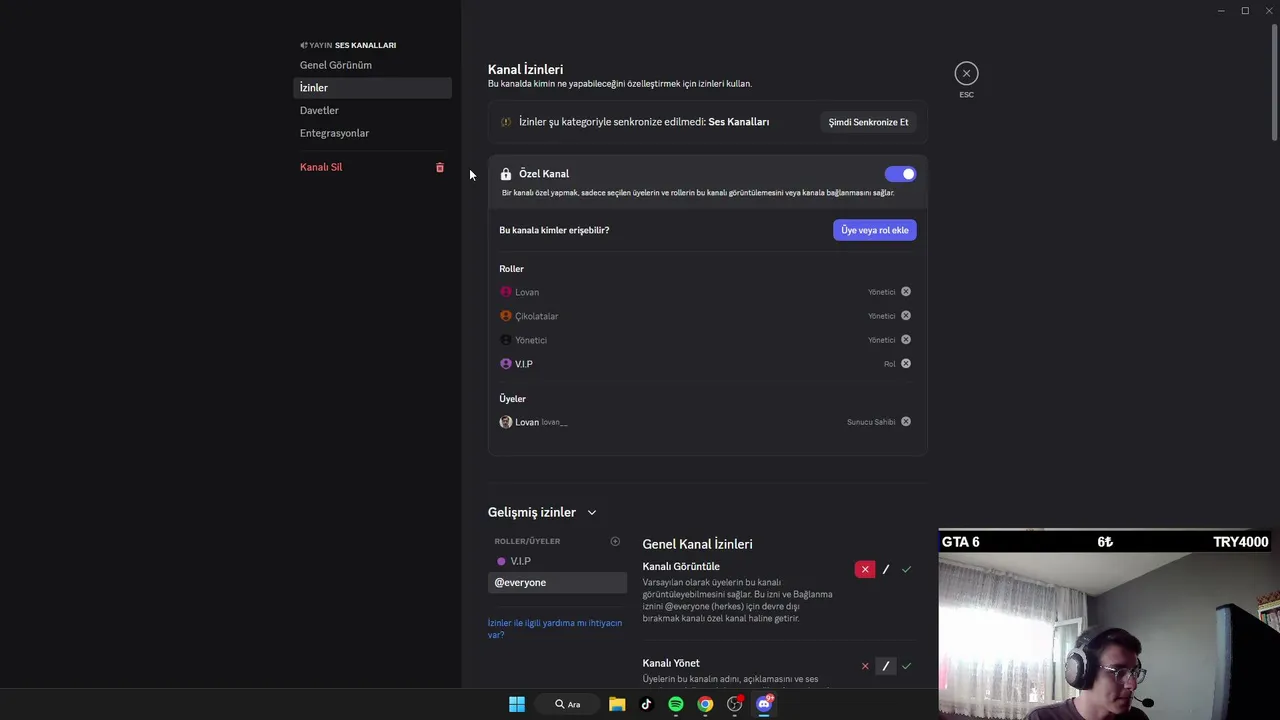Click the Genel Kanal İzinleri heading
Image resolution: width=1280 pixels, height=720 pixels.
[x=697, y=544]
